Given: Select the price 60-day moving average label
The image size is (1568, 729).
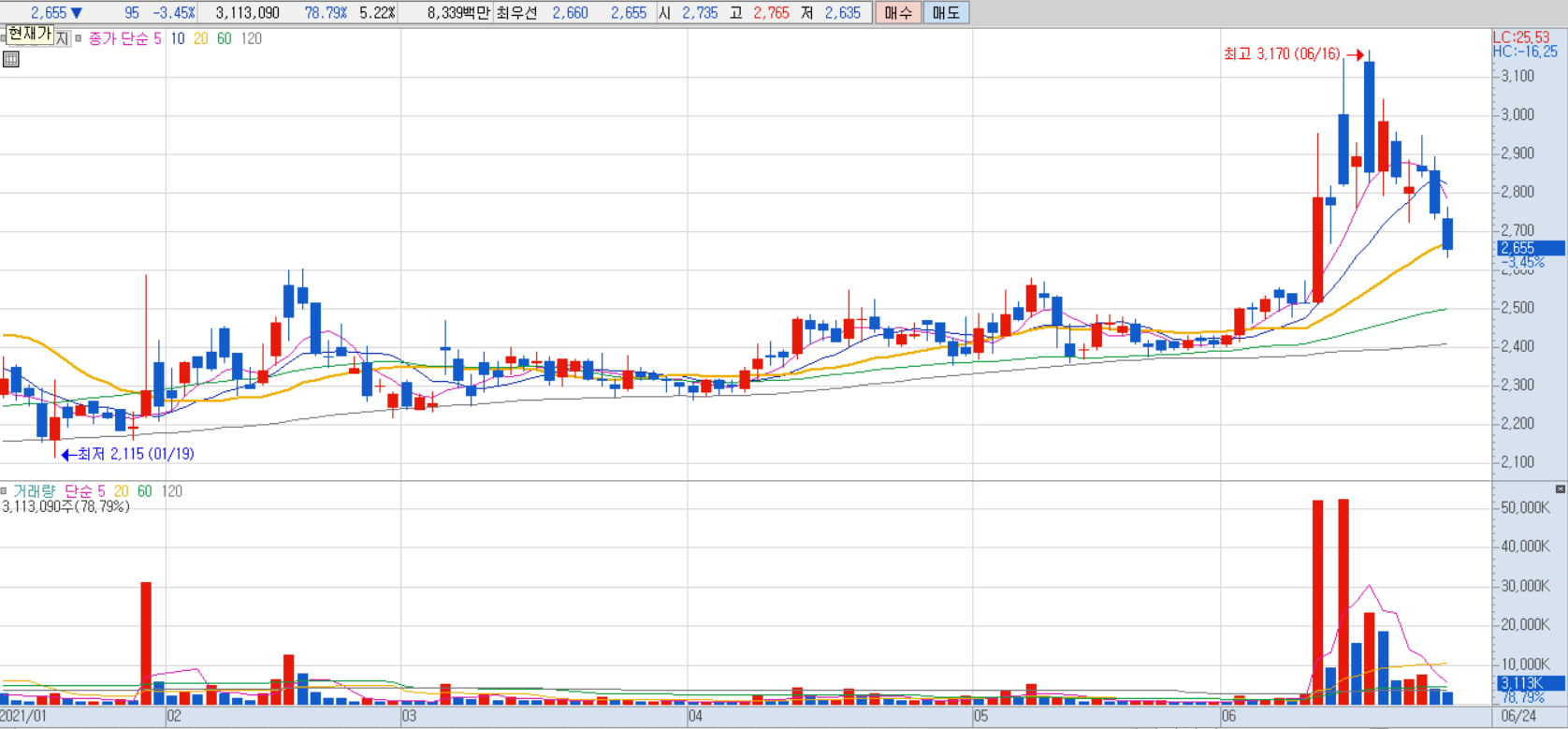Looking at the screenshot, I should 225,39.
